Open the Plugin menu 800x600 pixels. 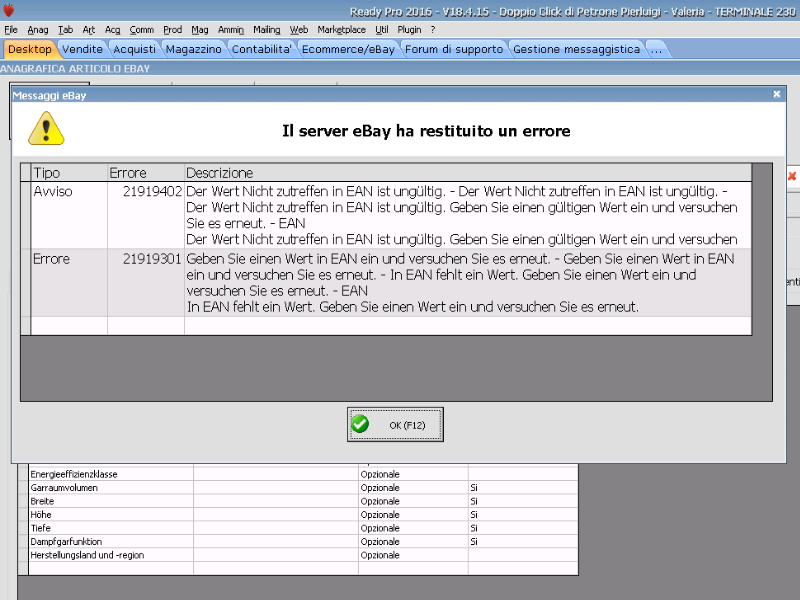[409, 30]
